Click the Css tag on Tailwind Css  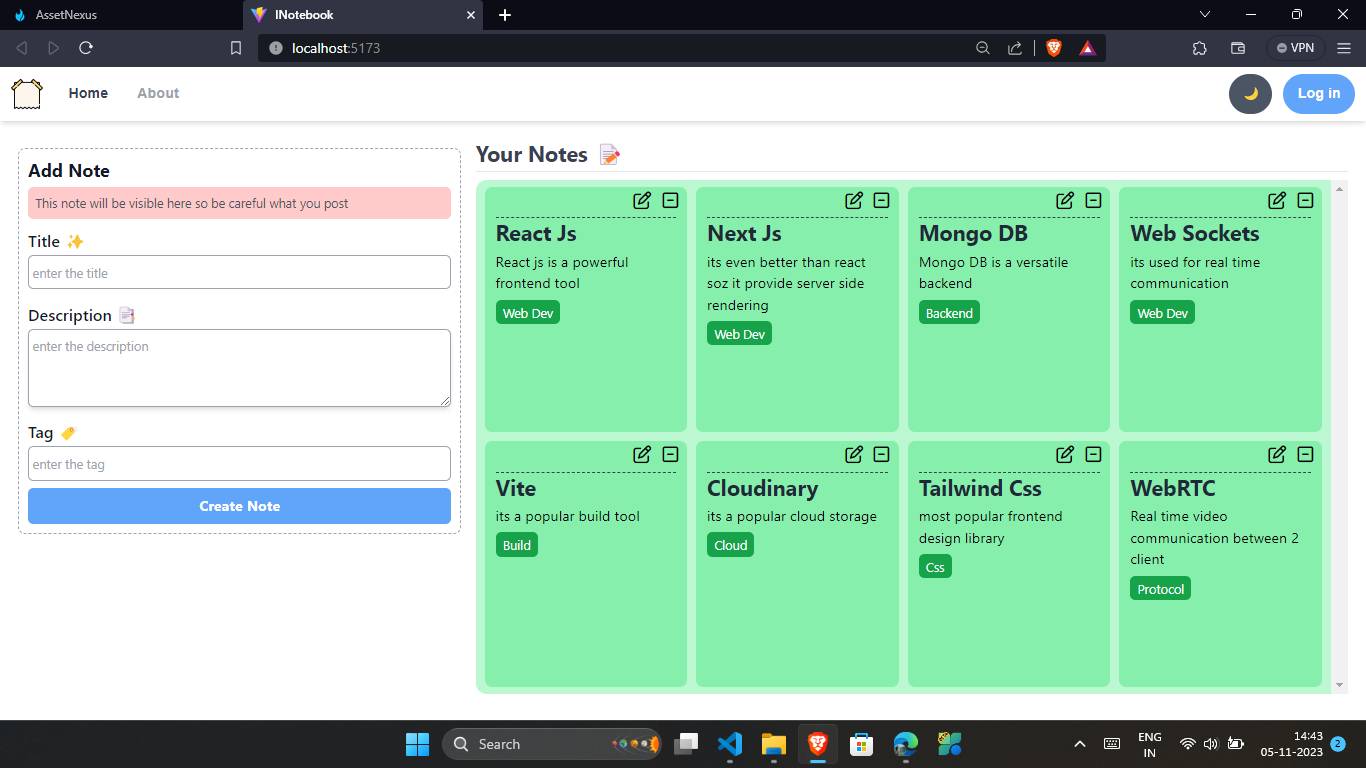[935, 567]
